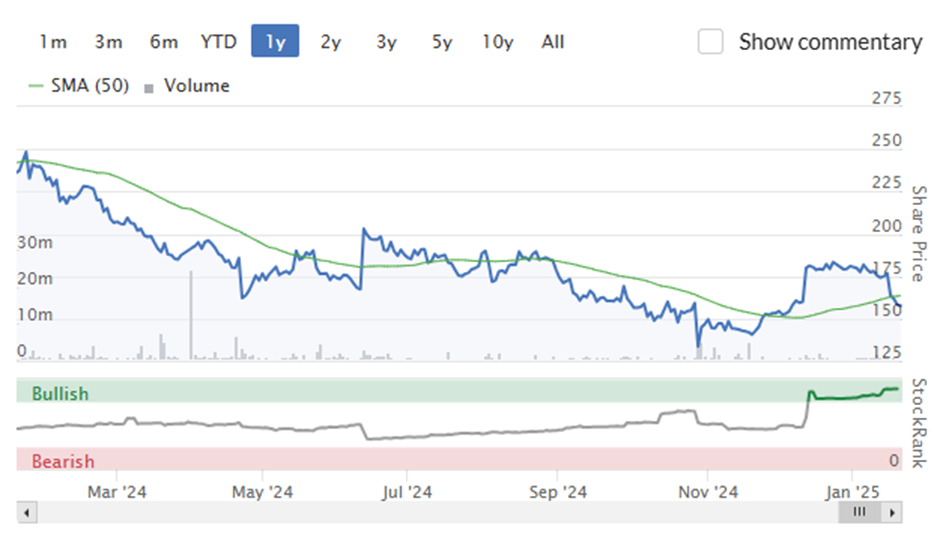Choose the YTD range button
The width and height of the screenshot is (940, 534).
(x=219, y=41)
